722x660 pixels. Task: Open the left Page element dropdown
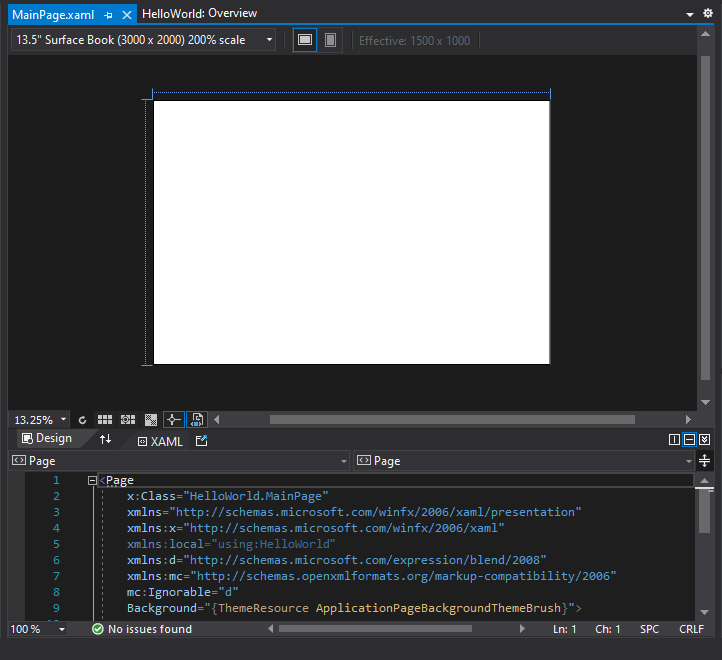click(179, 461)
